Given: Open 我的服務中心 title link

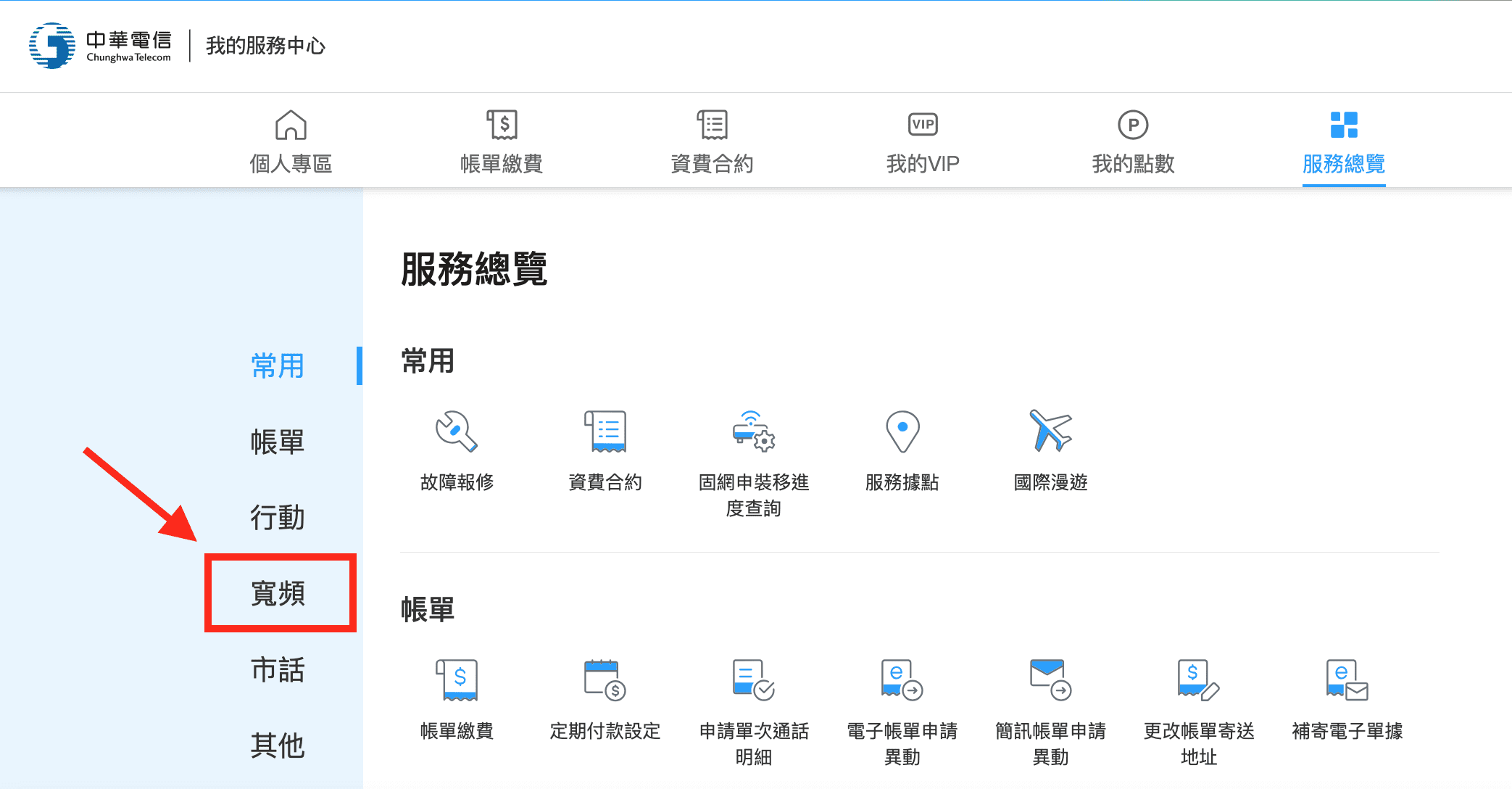Looking at the screenshot, I should coord(265,46).
